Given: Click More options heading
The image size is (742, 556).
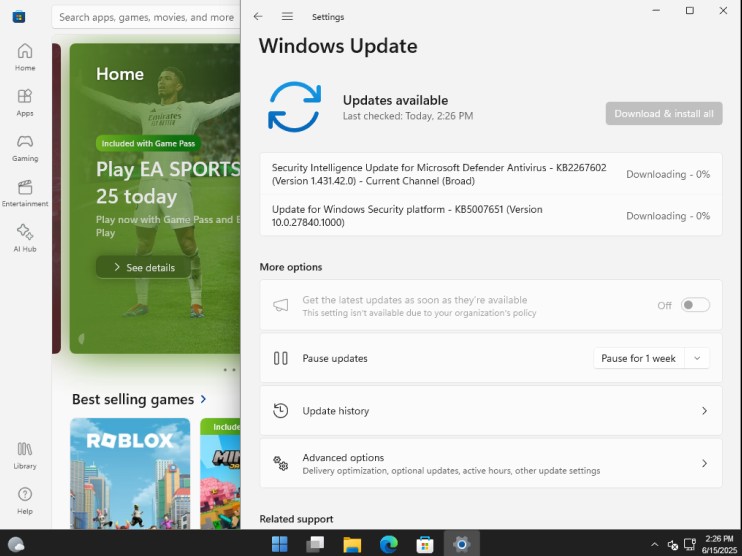Looking at the screenshot, I should coord(291,267).
